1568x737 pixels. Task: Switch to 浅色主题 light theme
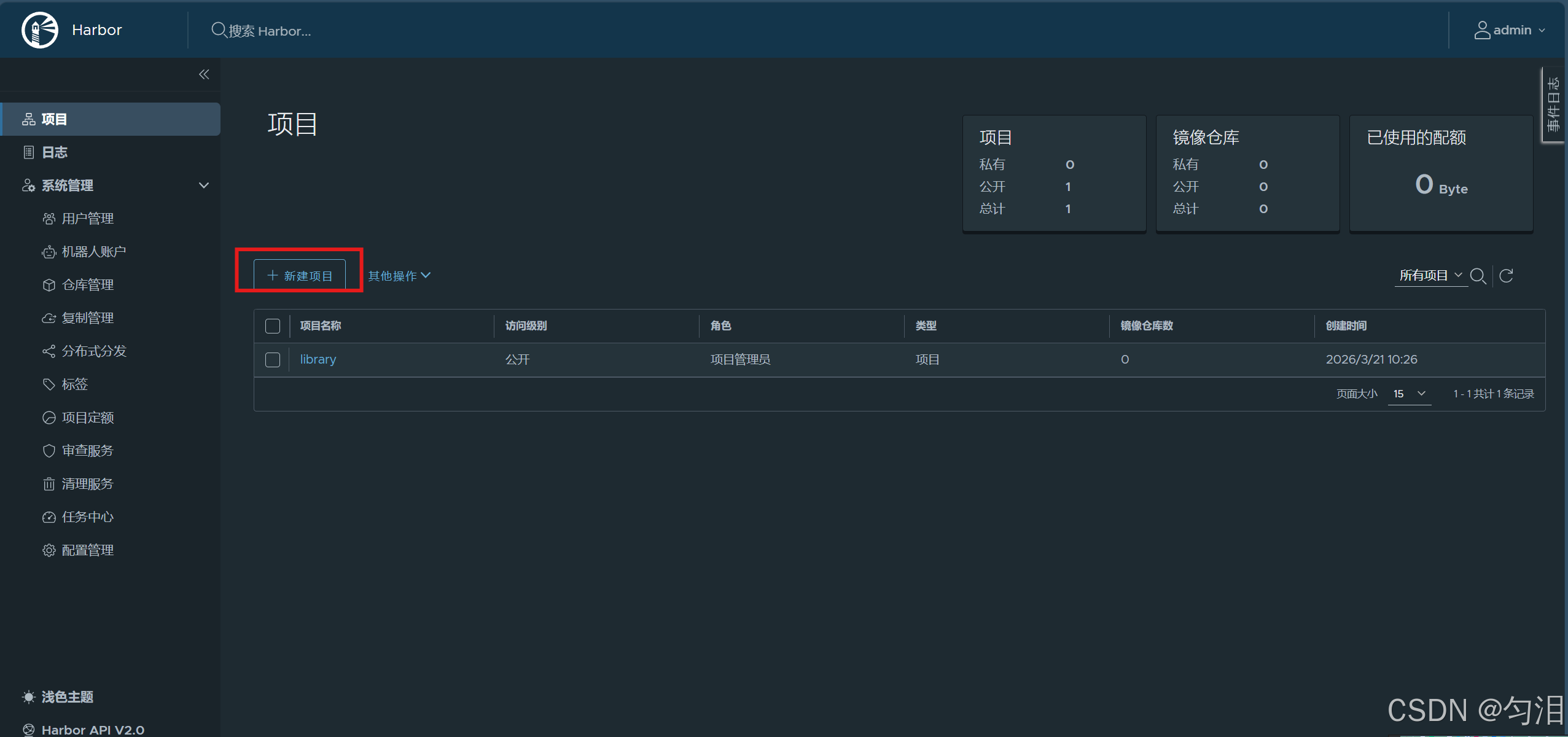(66, 697)
